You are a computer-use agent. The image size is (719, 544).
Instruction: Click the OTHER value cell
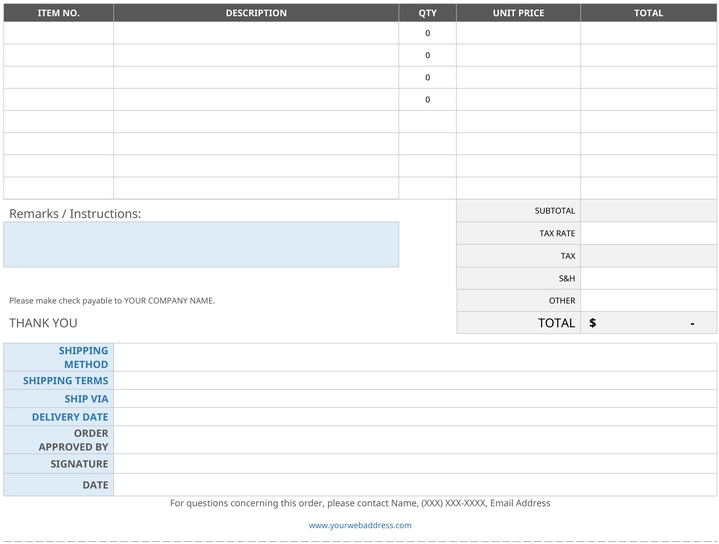pos(648,300)
